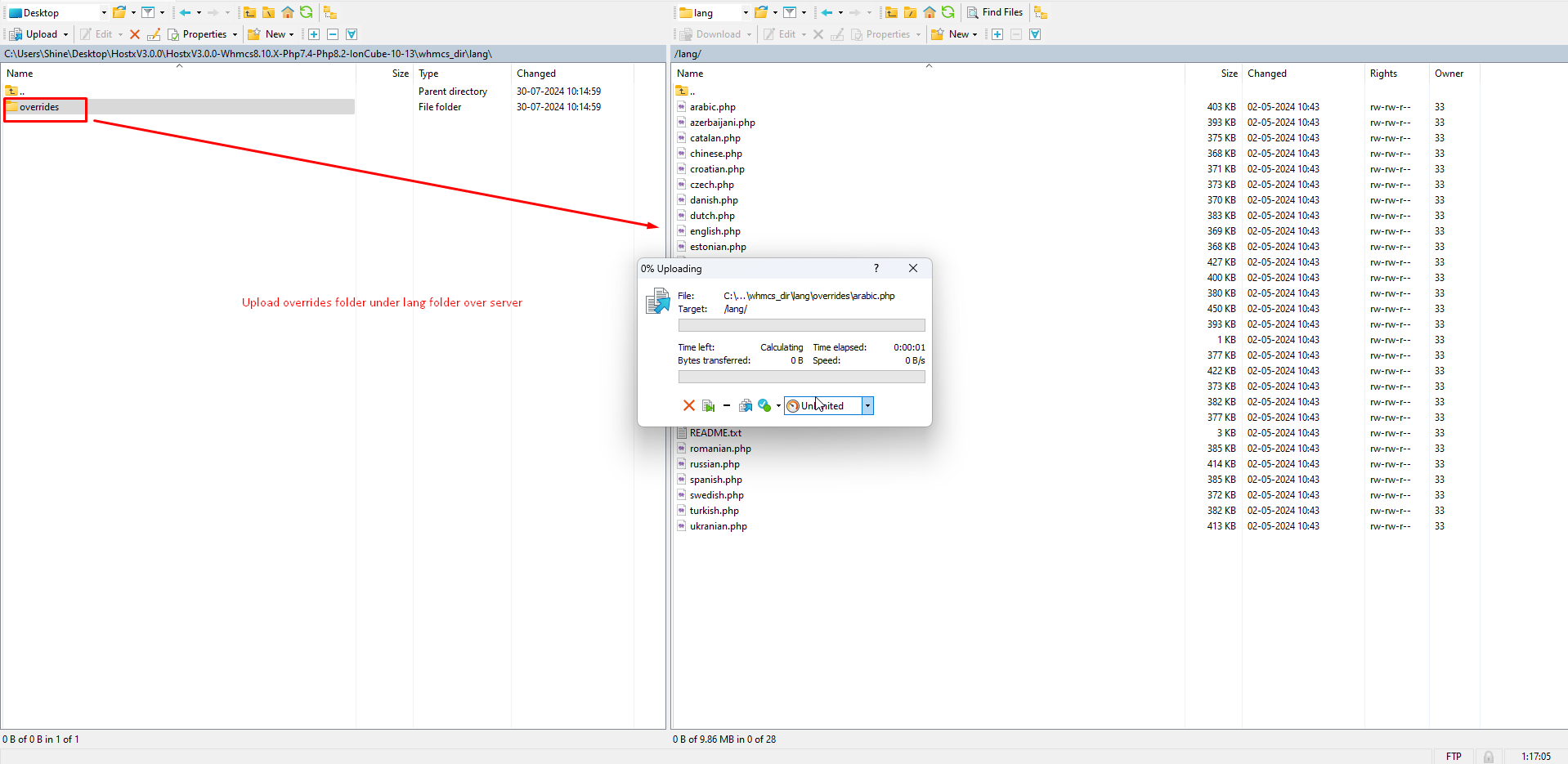Expand the remote lang directory dropdown
Screen dimensions: 1568x764
click(746, 12)
